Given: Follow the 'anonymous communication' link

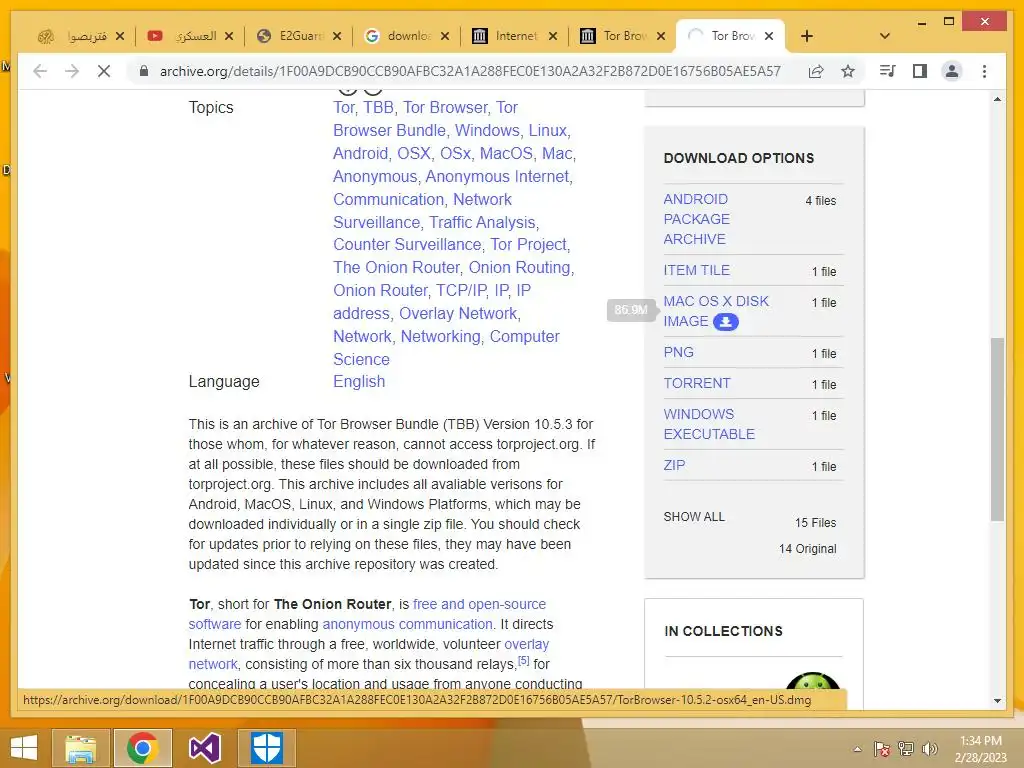Looking at the screenshot, I should pyautogui.click(x=407, y=624).
